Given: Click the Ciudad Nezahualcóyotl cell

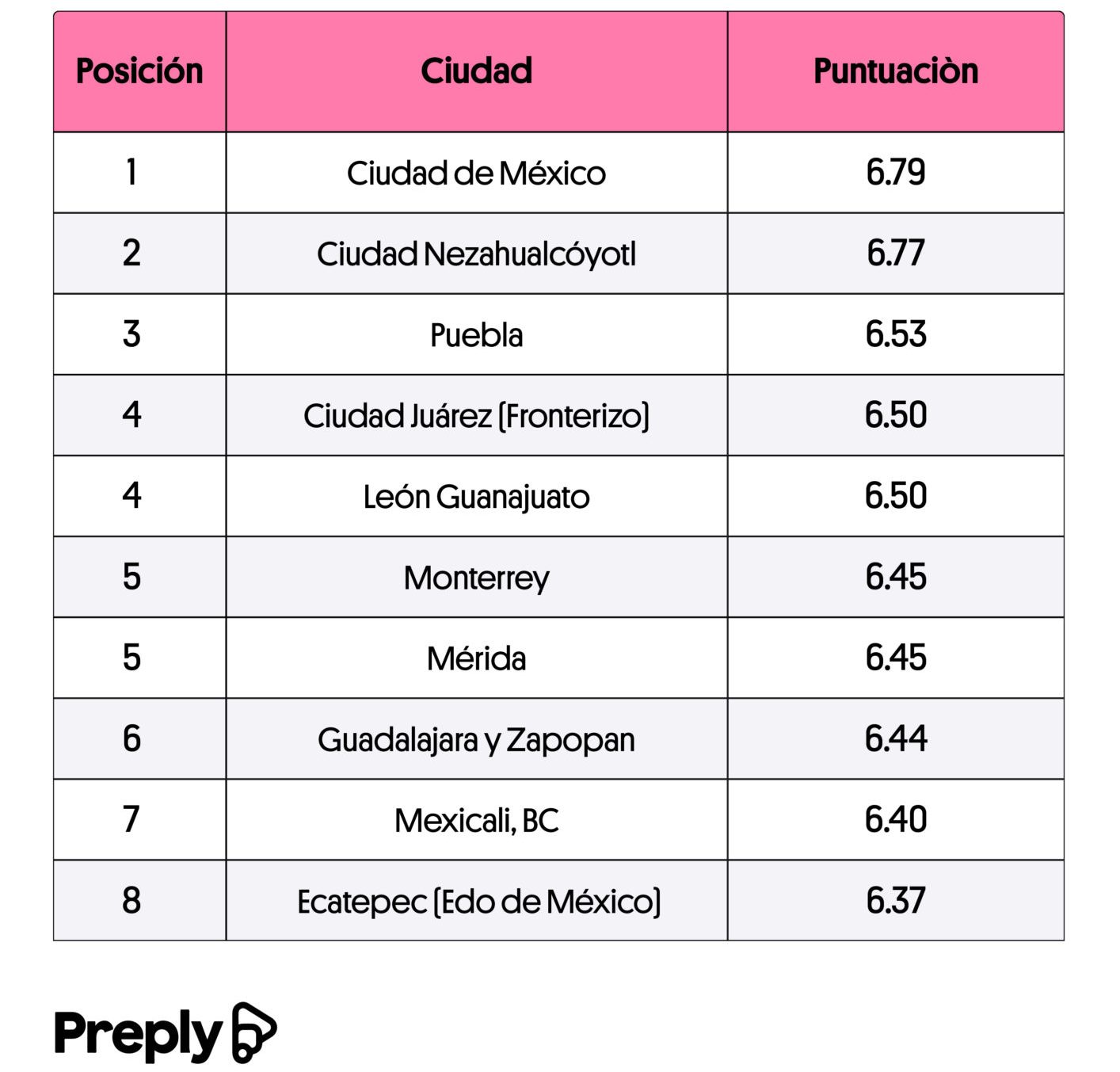Looking at the screenshot, I should (x=477, y=254).
